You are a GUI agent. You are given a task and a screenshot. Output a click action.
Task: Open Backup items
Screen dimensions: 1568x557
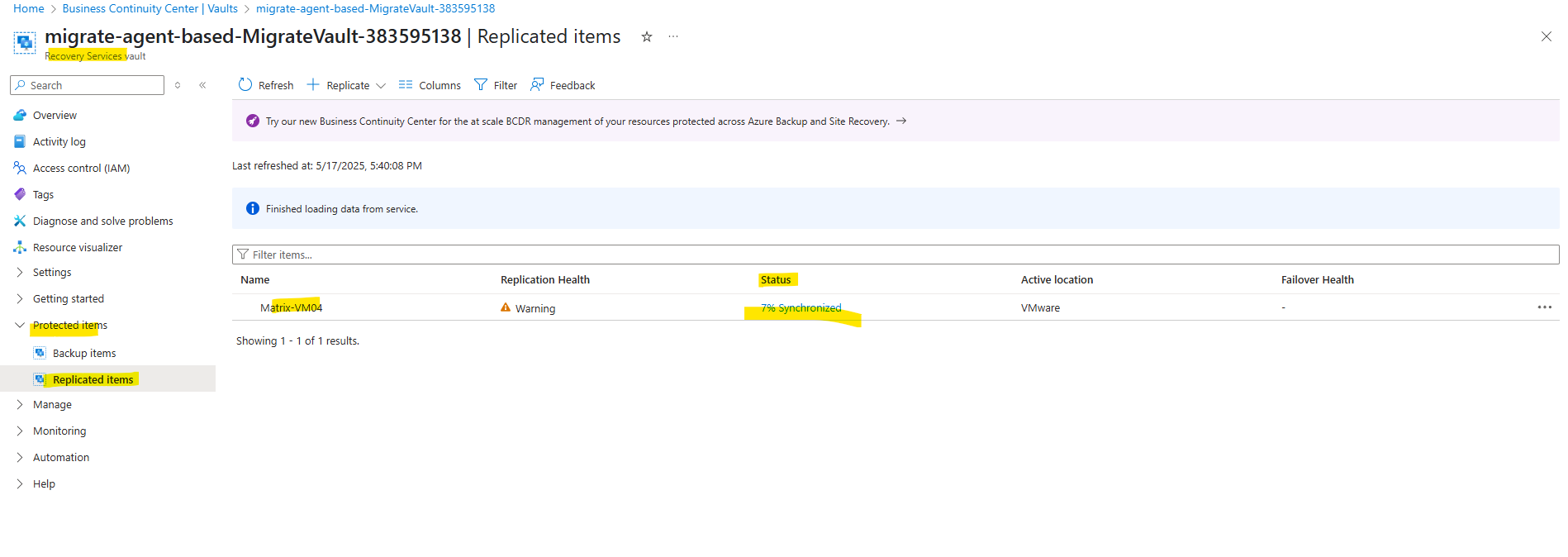click(84, 354)
